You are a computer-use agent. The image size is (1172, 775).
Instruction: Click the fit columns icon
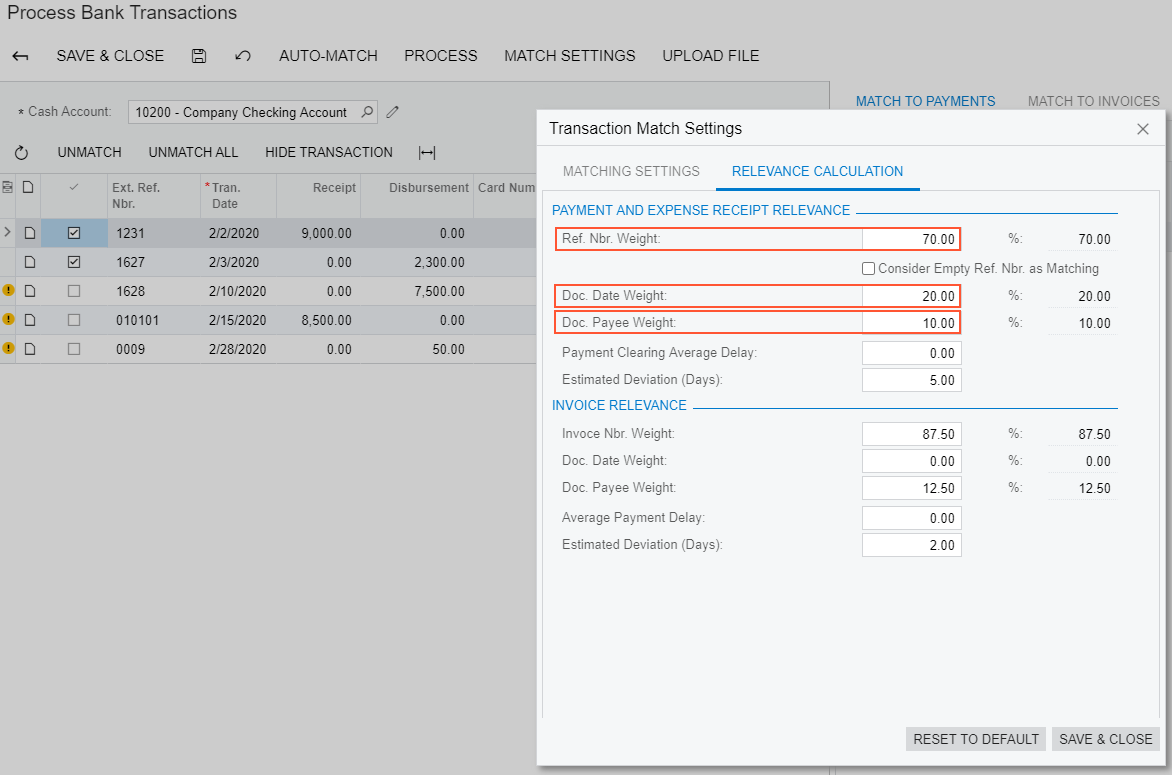(x=427, y=153)
